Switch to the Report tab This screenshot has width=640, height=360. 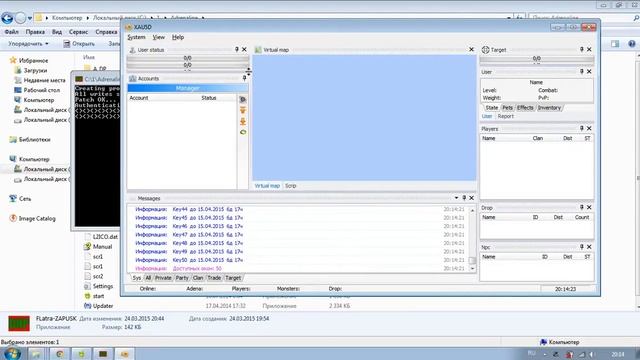coord(505,116)
